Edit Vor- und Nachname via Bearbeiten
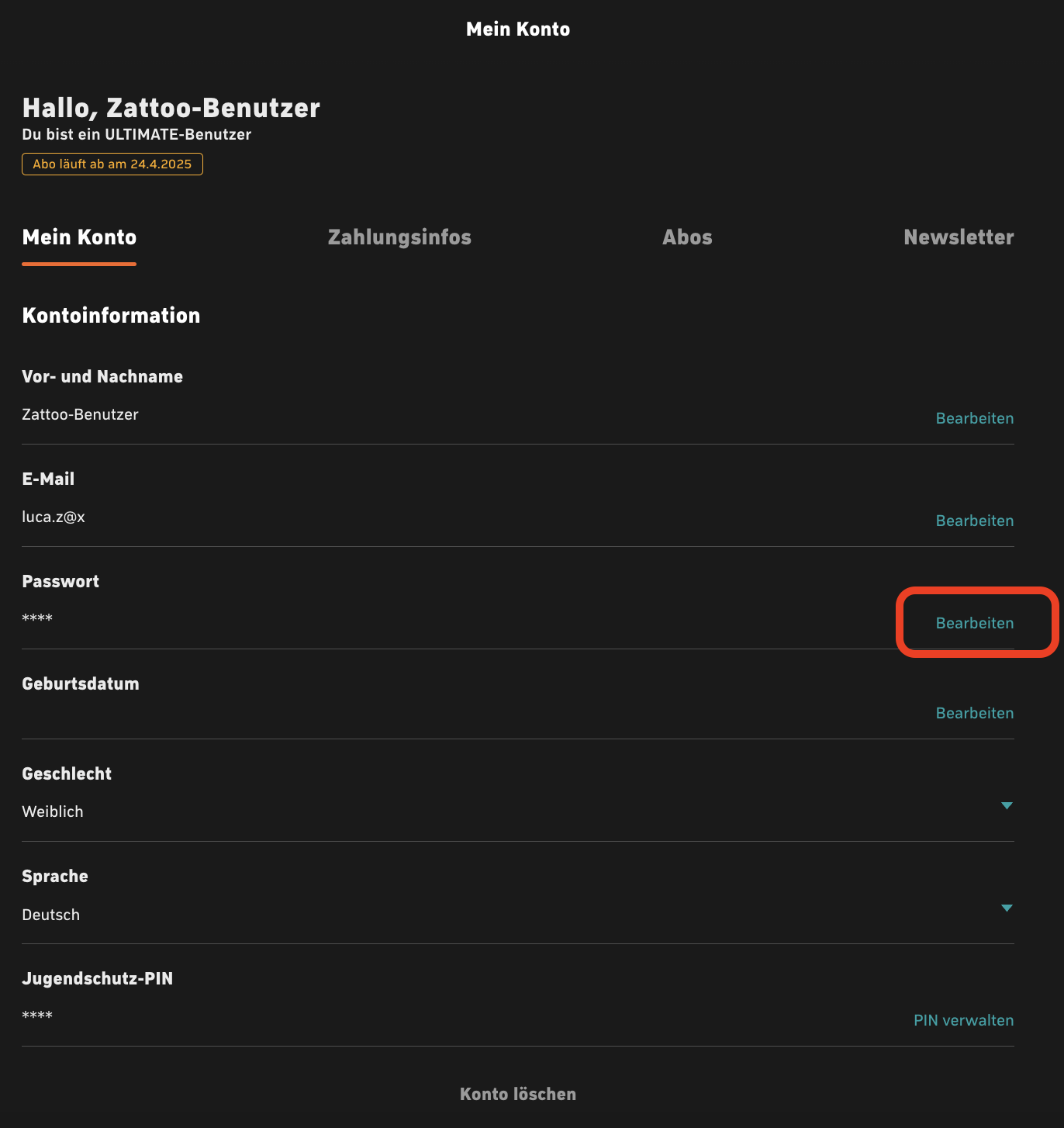The image size is (1064, 1128). (x=975, y=418)
